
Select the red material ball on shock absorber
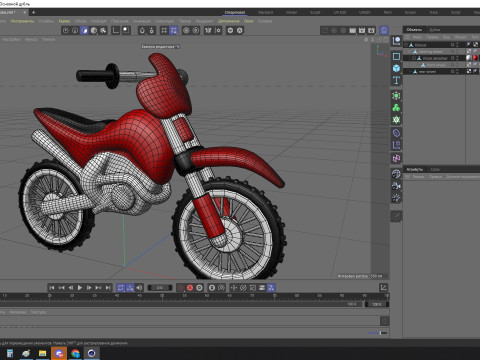click(475, 58)
